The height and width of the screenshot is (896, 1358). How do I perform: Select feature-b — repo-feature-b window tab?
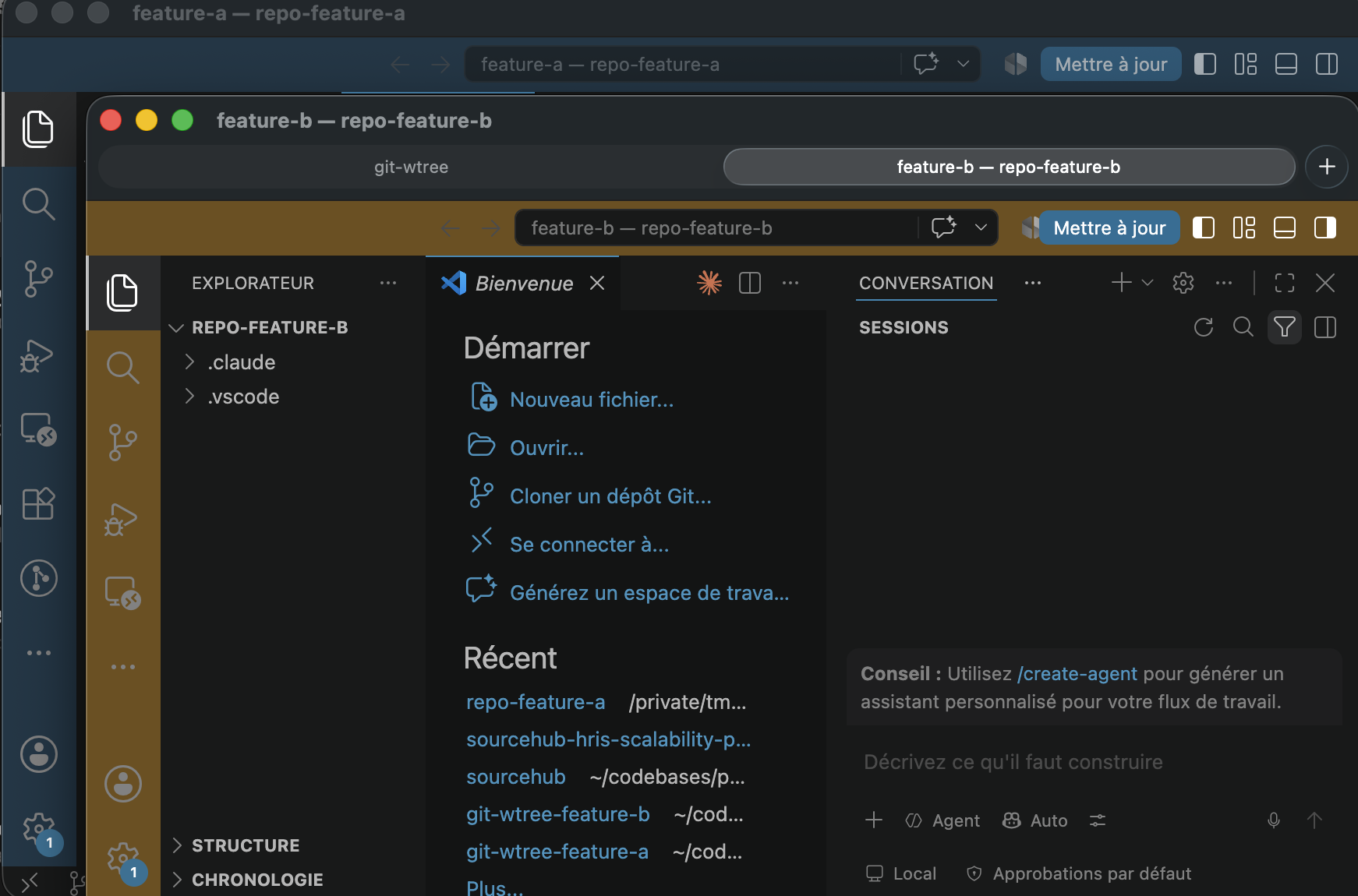tap(1009, 167)
